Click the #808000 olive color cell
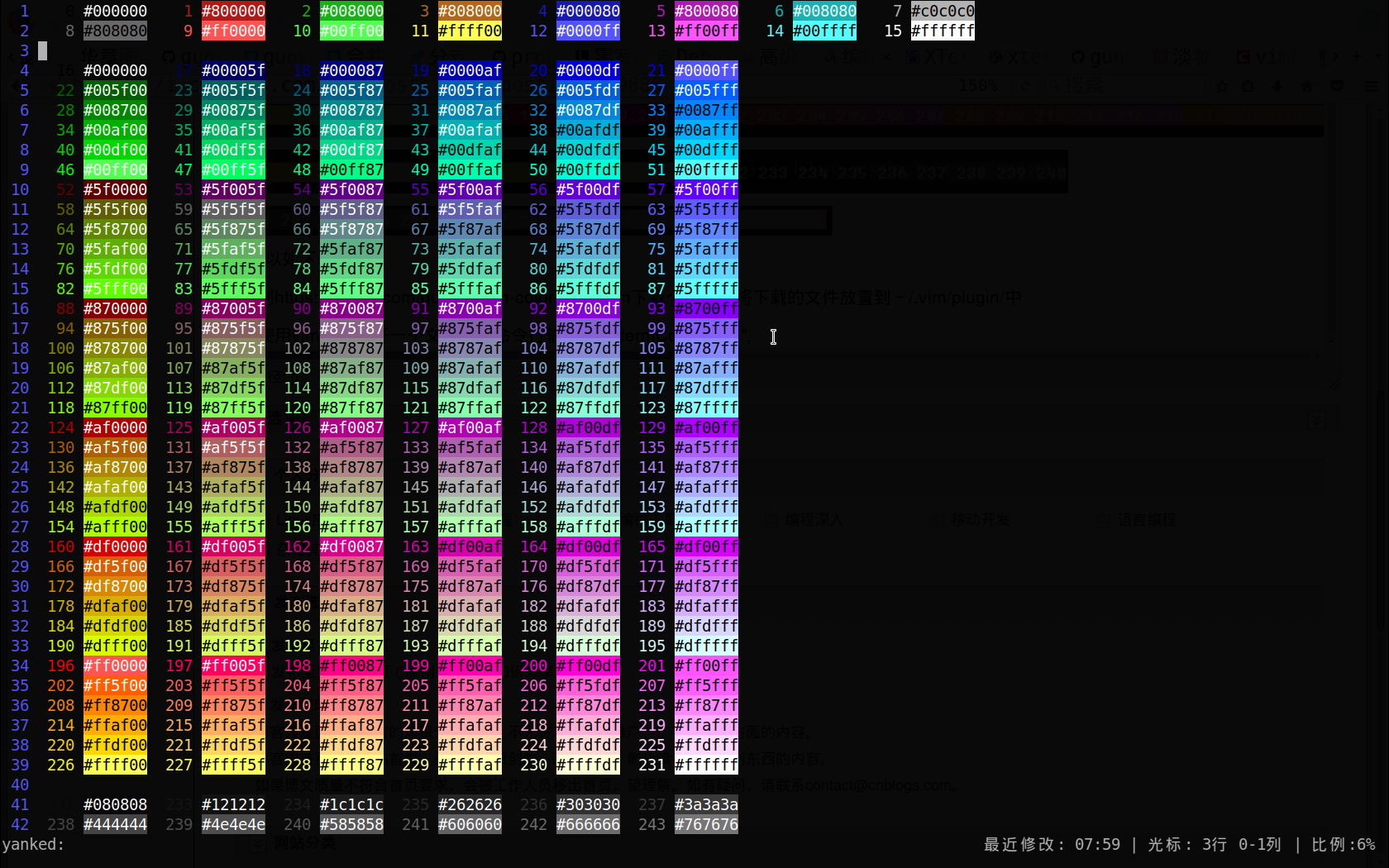 coord(470,11)
